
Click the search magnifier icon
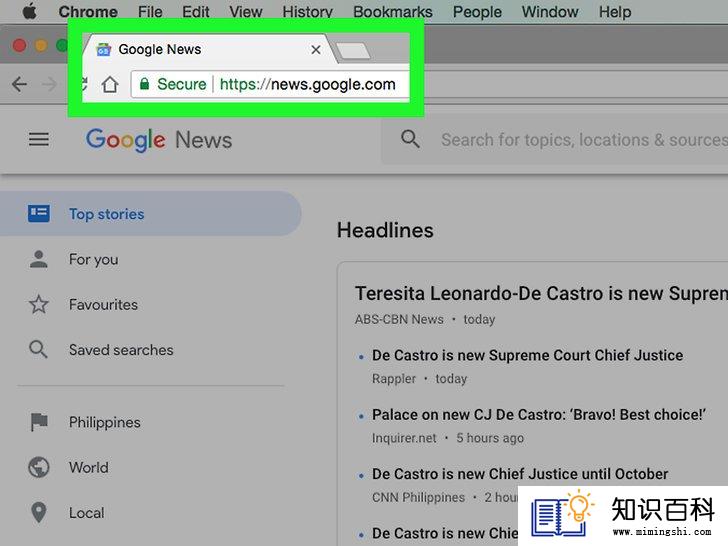tap(410, 139)
